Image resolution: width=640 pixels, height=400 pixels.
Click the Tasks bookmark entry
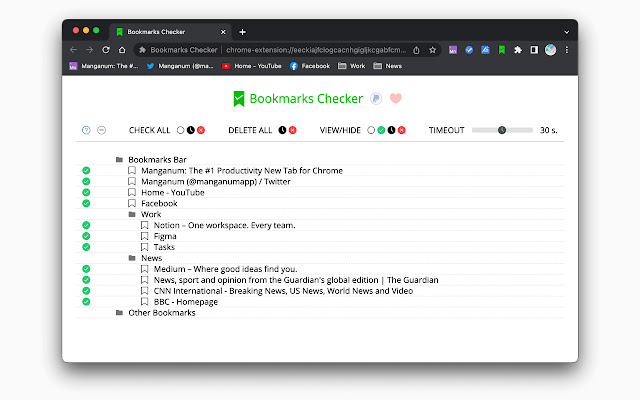(164, 247)
